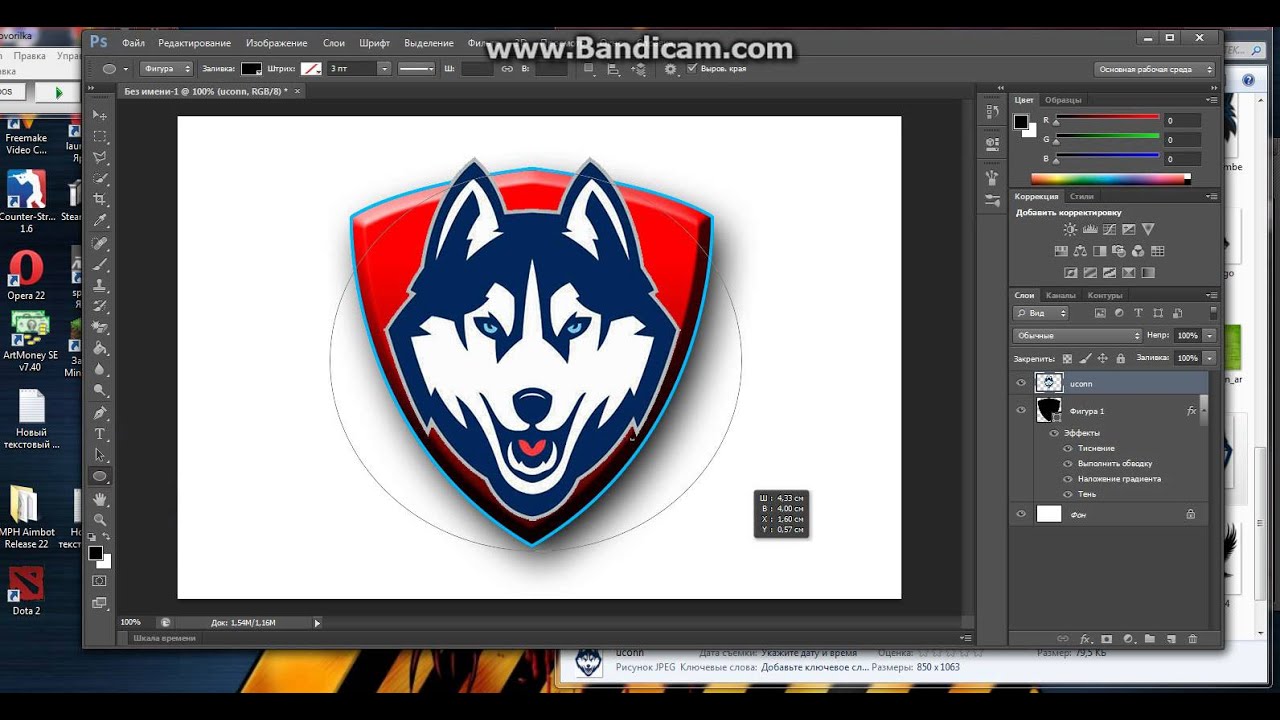Open the Непр opacity dropdown arrow
Screen dimensions: 1280x720
point(1210,335)
